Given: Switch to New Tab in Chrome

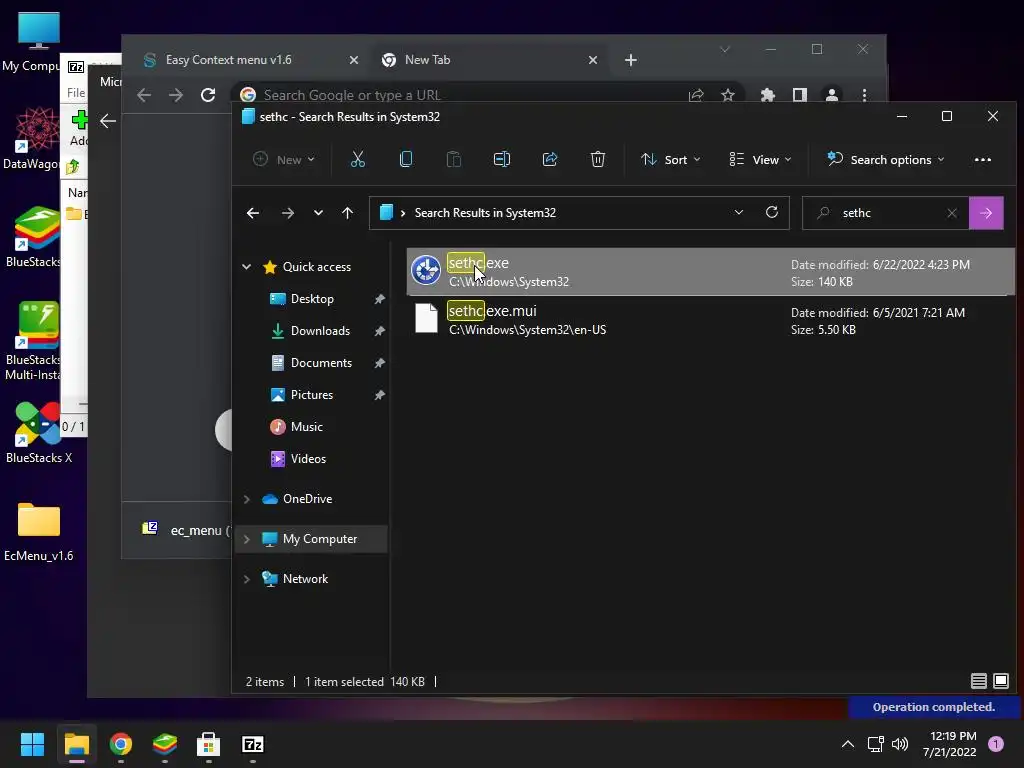Looking at the screenshot, I should click(491, 60).
